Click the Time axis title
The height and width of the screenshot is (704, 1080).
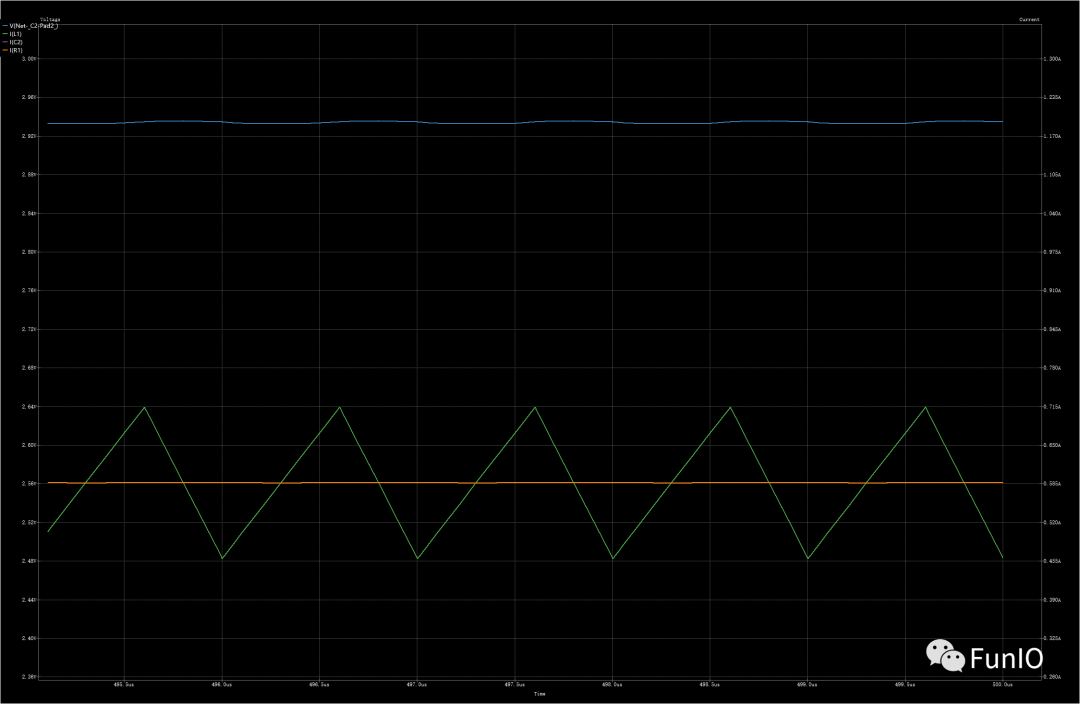539,694
